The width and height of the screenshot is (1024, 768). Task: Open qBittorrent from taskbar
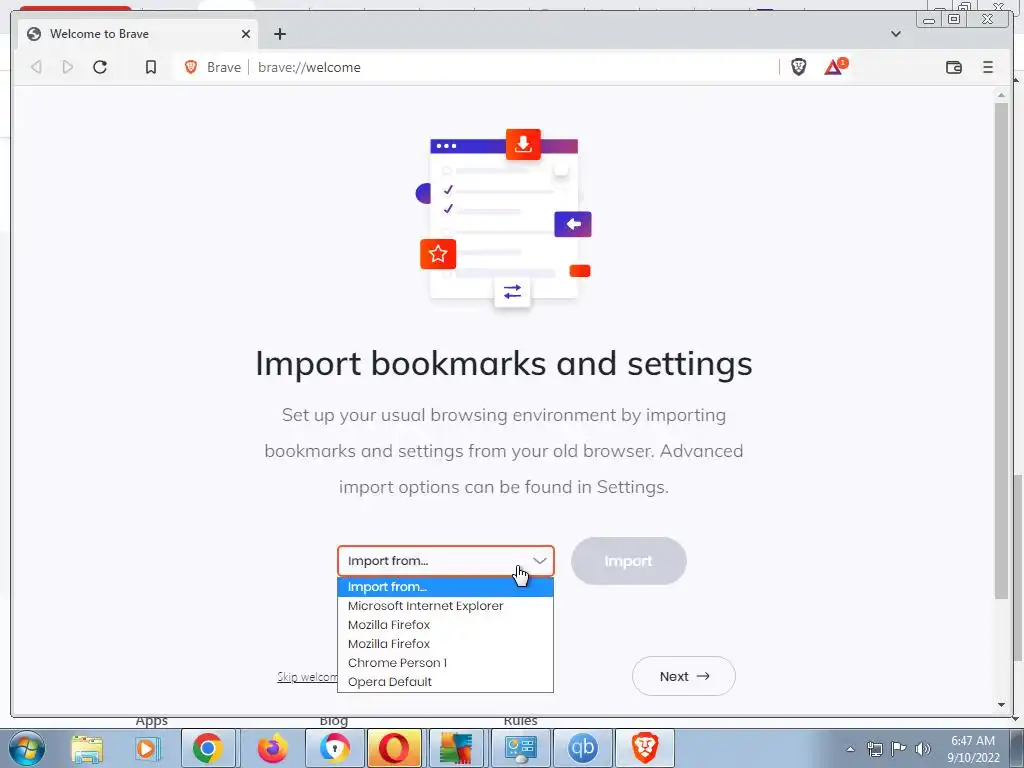point(583,748)
